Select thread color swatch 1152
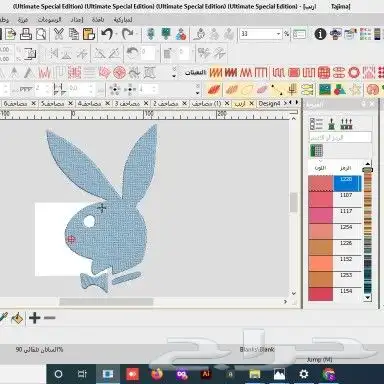384x384 pixels. point(320,264)
